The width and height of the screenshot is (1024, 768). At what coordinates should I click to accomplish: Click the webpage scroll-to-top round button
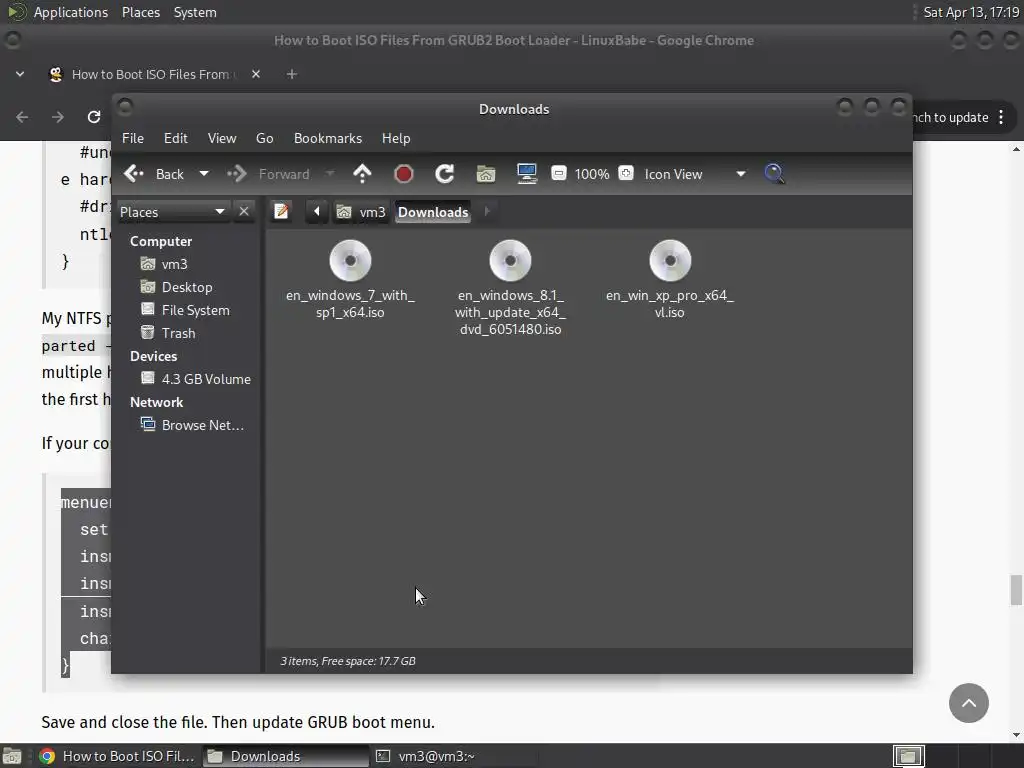click(x=968, y=703)
